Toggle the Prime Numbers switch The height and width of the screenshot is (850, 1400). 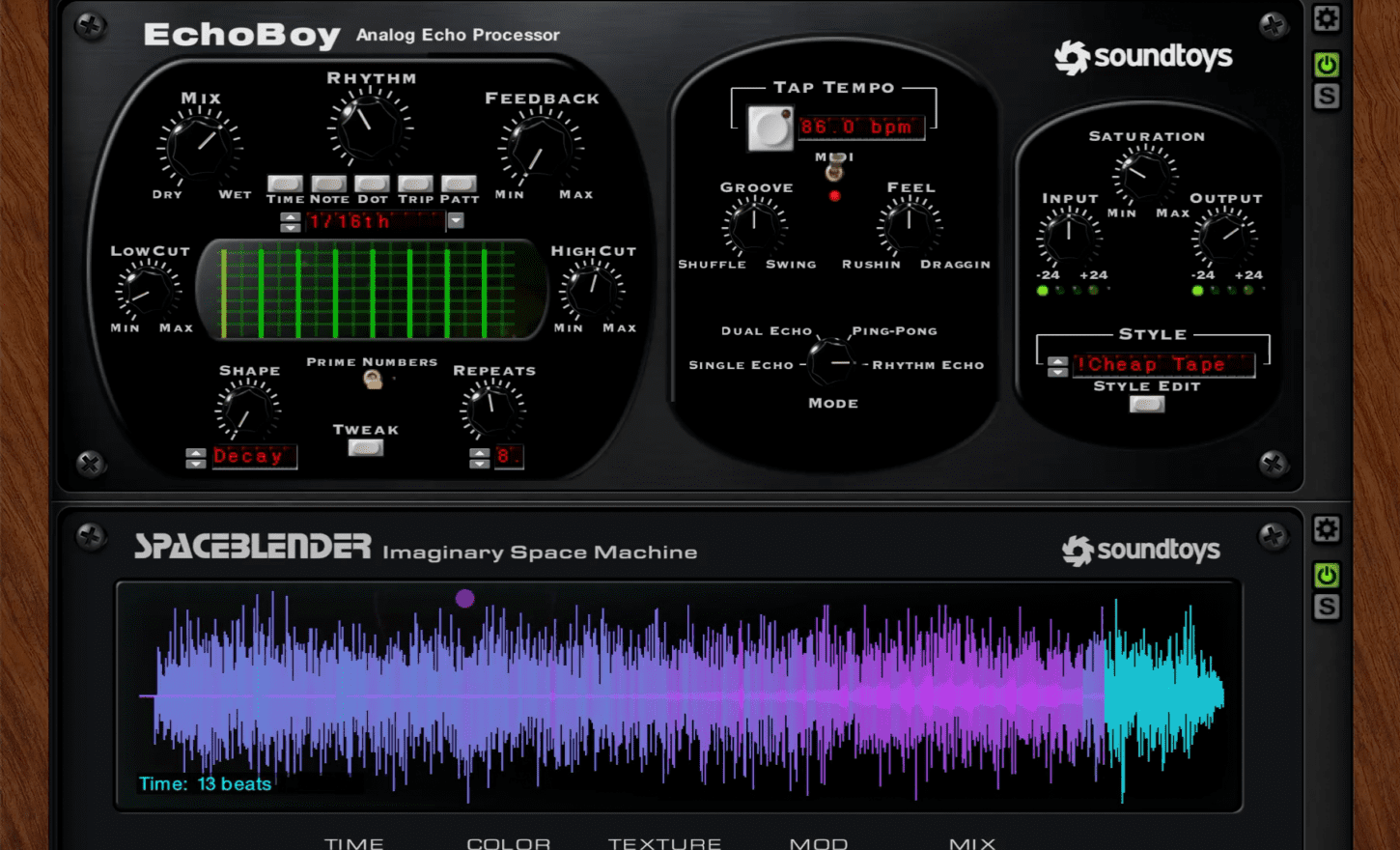click(373, 380)
